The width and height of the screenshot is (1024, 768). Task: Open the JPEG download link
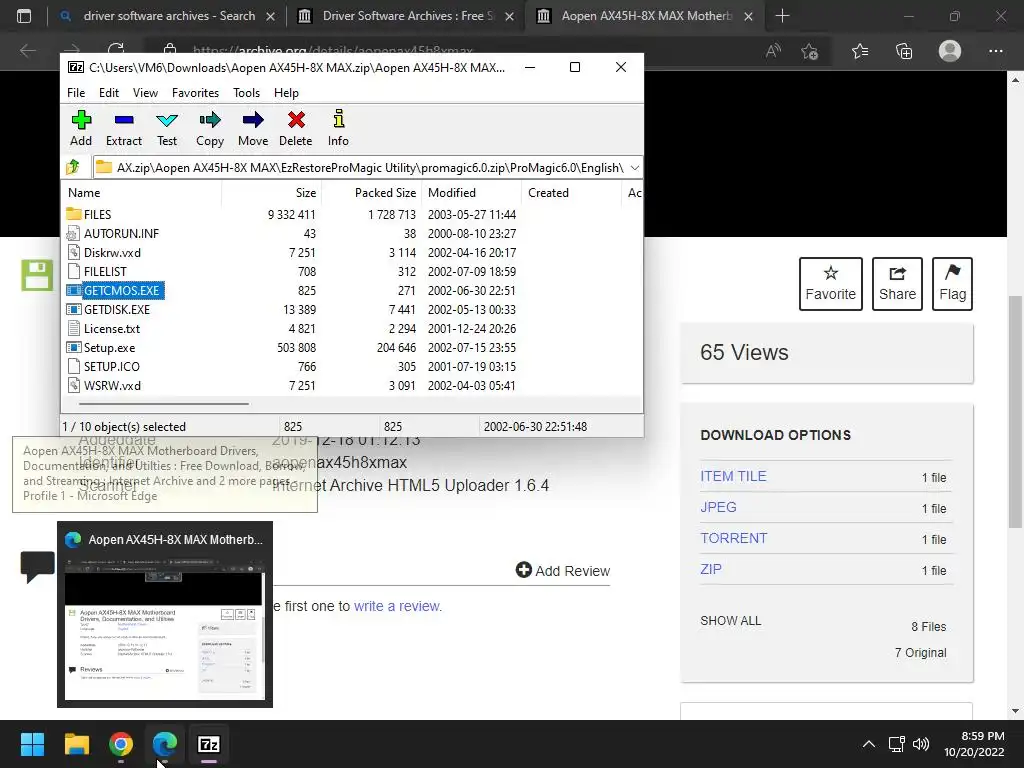point(718,507)
